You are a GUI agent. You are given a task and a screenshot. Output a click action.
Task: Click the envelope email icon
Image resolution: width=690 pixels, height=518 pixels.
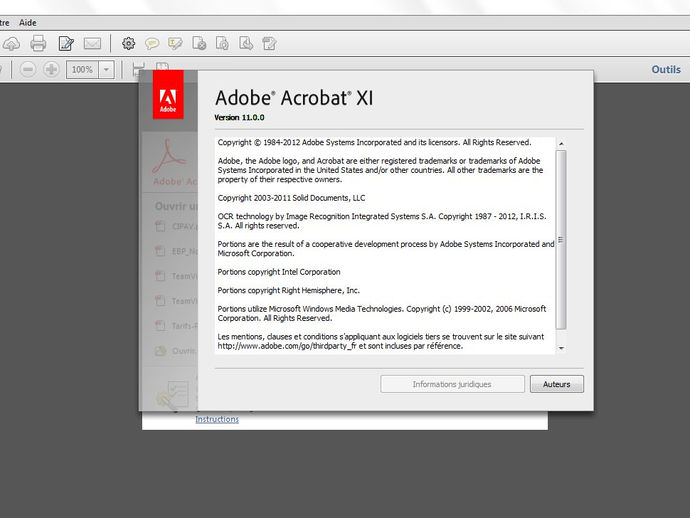pos(92,43)
